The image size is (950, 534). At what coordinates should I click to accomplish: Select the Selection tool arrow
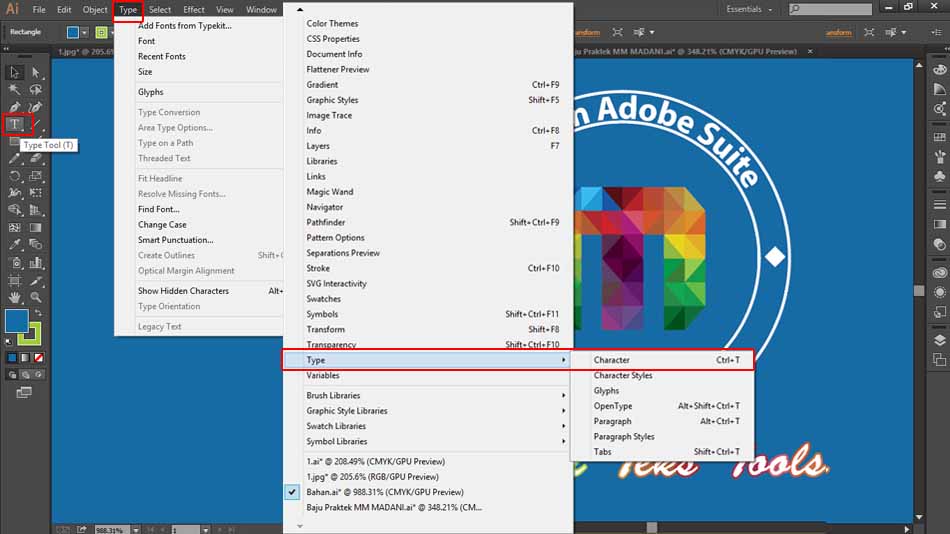15,73
